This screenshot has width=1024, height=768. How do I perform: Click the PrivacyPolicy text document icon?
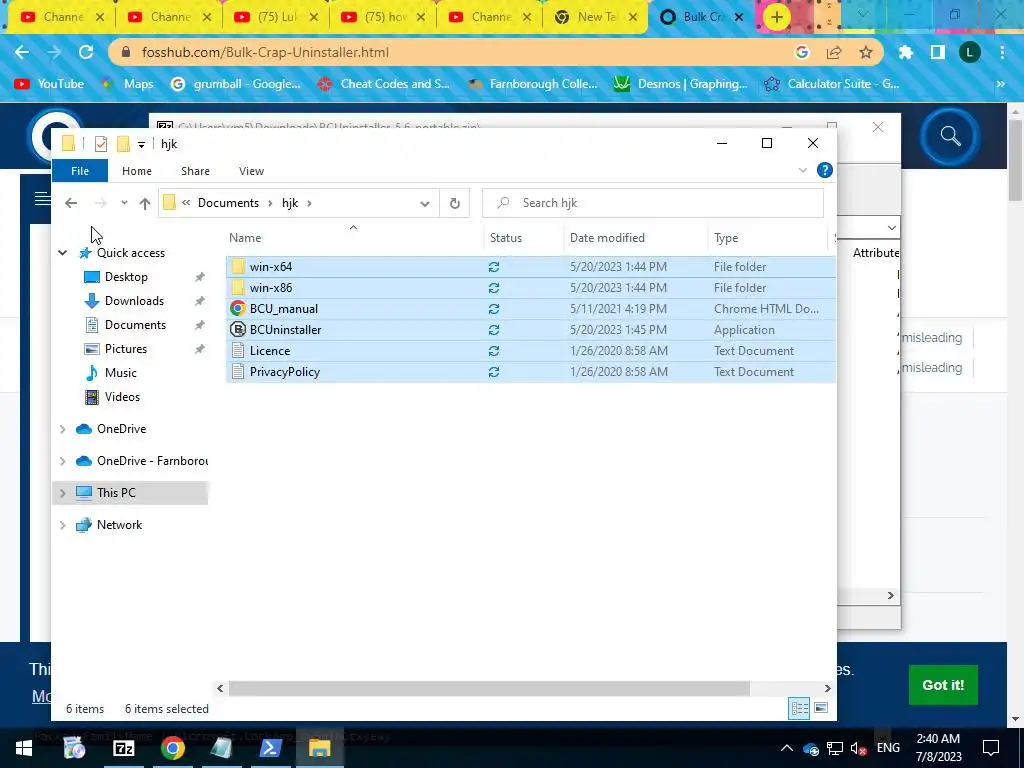pyautogui.click(x=238, y=372)
